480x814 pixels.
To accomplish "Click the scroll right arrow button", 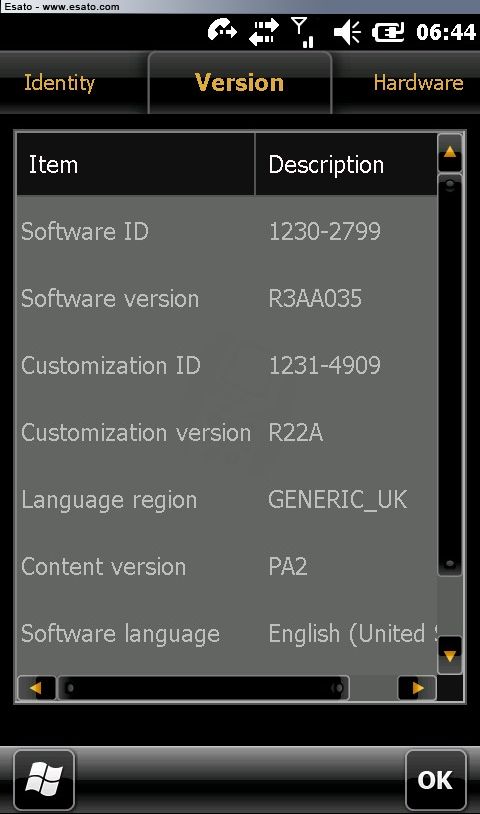I will tap(417, 688).
